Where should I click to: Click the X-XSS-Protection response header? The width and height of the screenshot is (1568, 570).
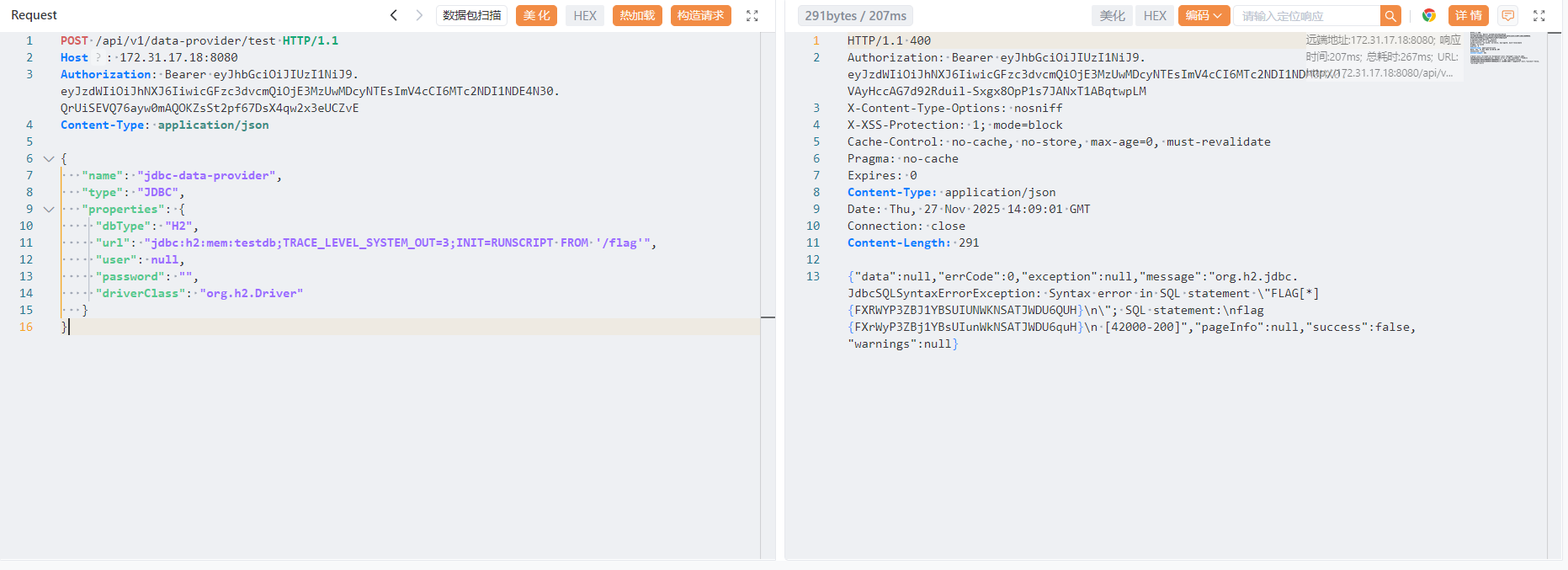(954, 125)
